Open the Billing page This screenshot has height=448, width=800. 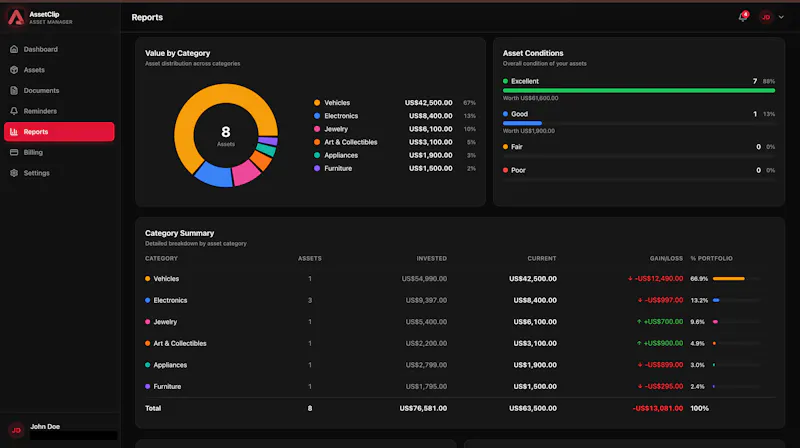[59, 153]
